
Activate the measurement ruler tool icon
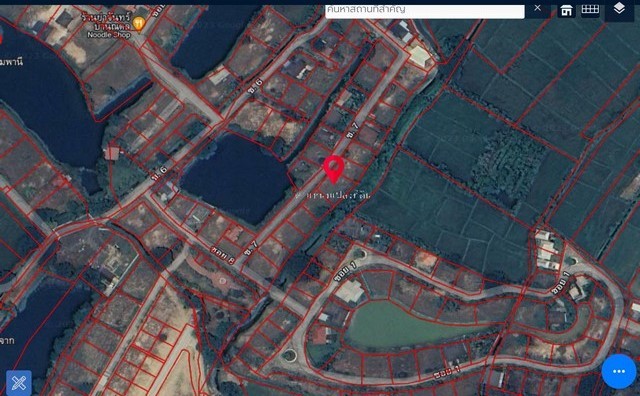tap(19, 383)
